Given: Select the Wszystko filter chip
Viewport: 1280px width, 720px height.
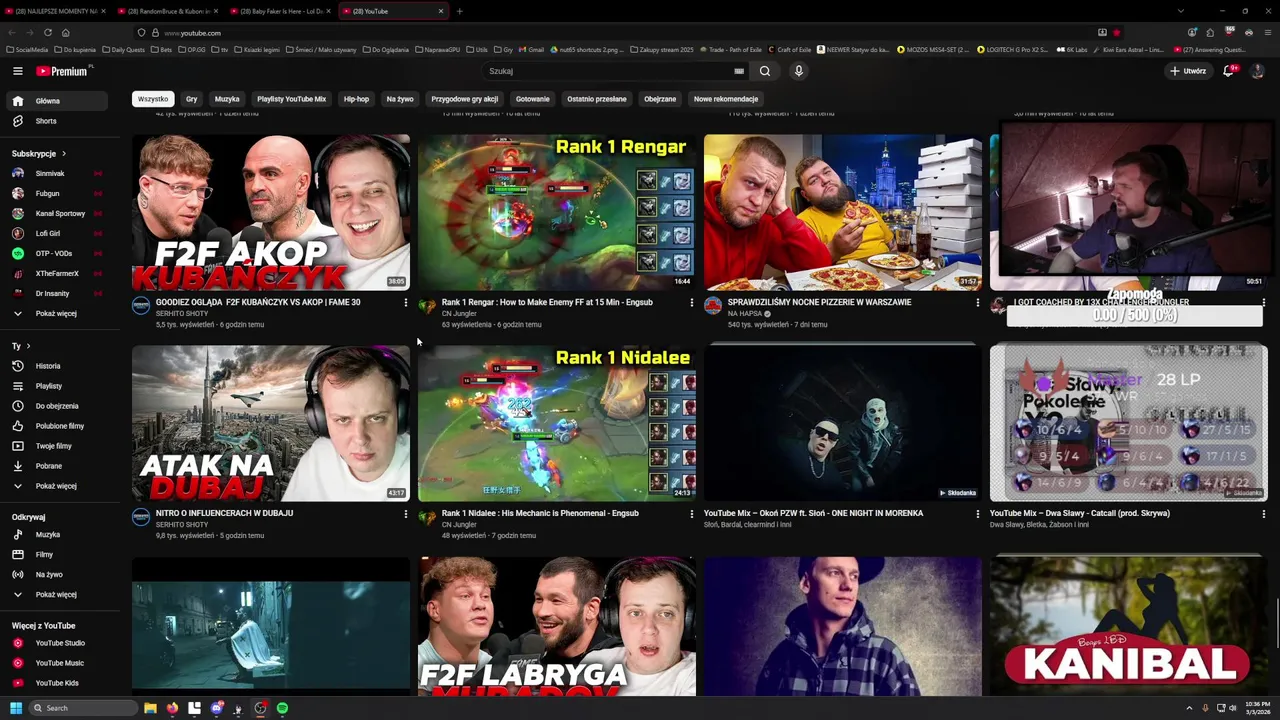Looking at the screenshot, I should click(153, 99).
